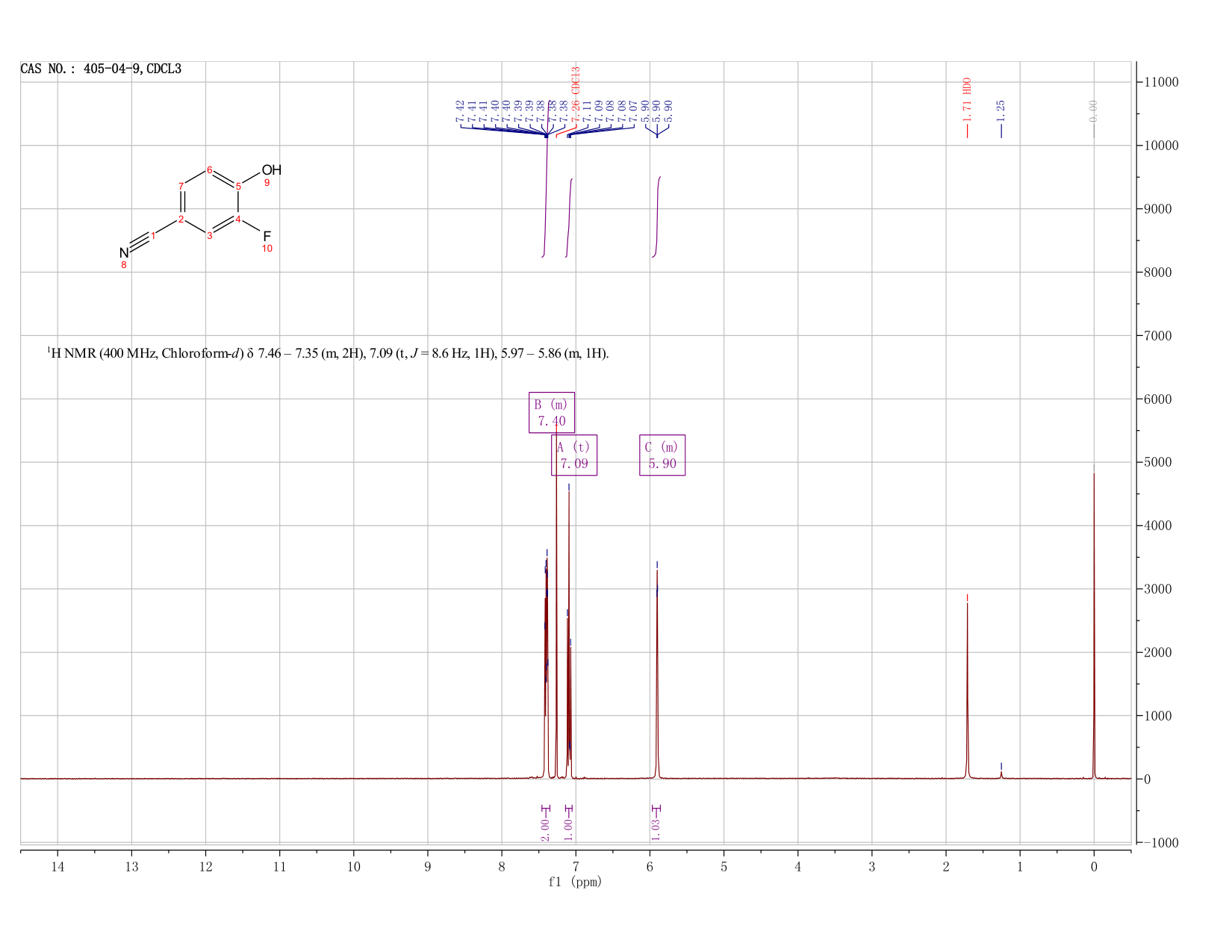Viewport: 1232px width, 952px height.
Task: Click the integral value 1.00
Action: click(568, 830)
